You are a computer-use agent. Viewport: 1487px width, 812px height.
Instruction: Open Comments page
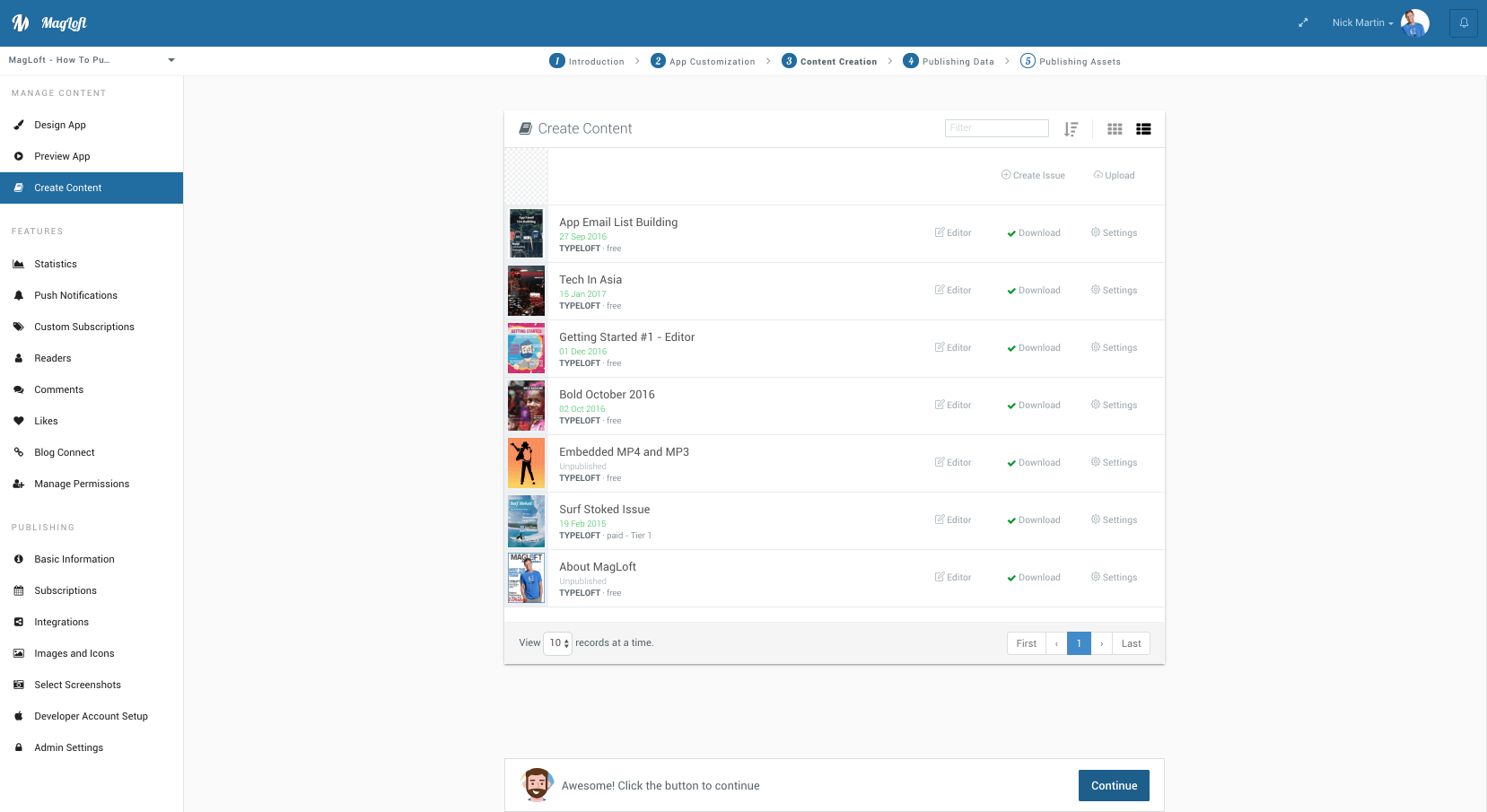[92, 389]
